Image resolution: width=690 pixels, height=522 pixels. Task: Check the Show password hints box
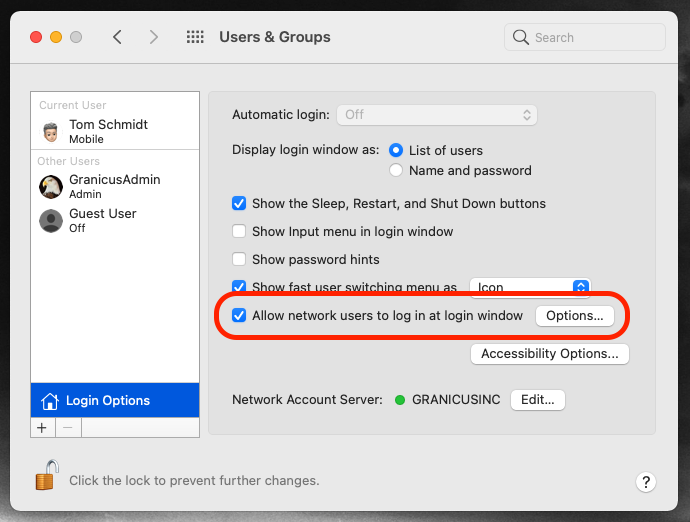click(239, 259)
